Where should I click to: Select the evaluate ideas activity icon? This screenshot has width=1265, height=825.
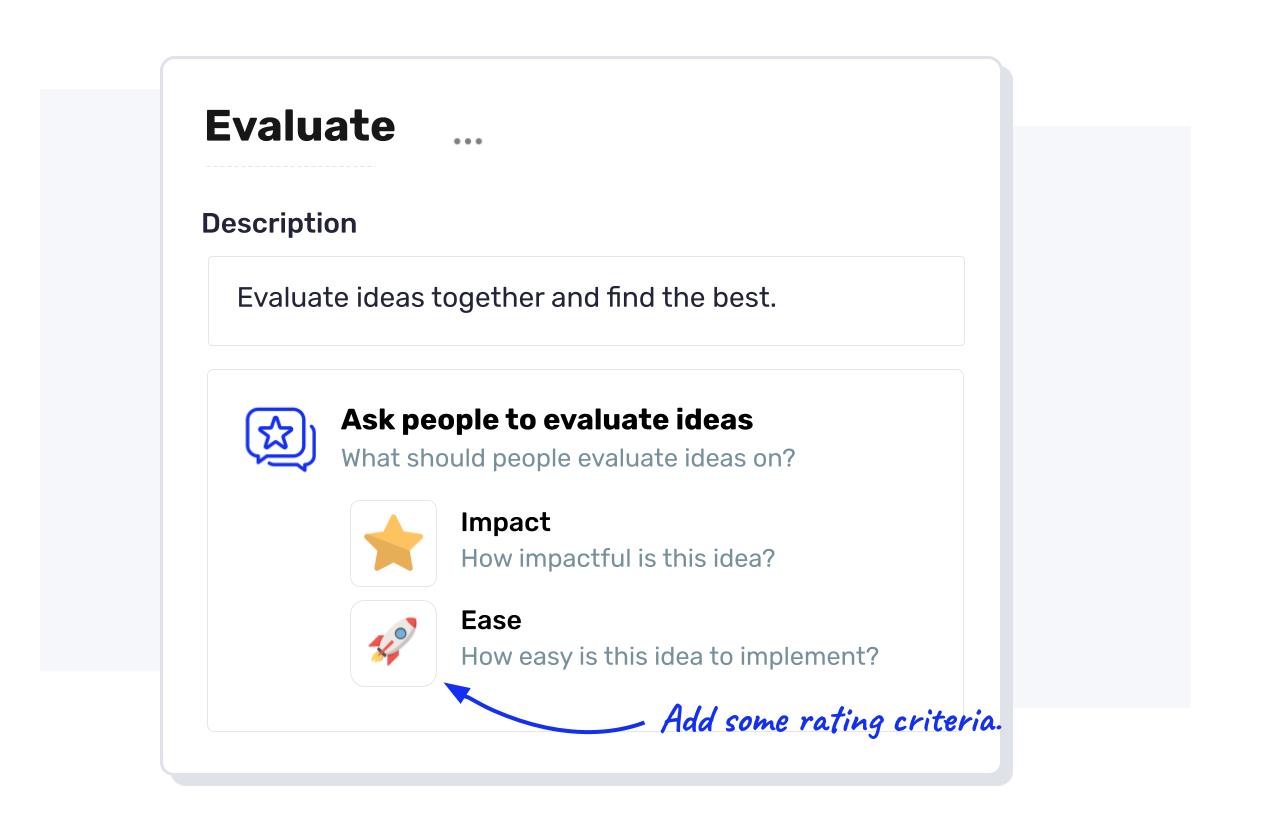[279, 437]
